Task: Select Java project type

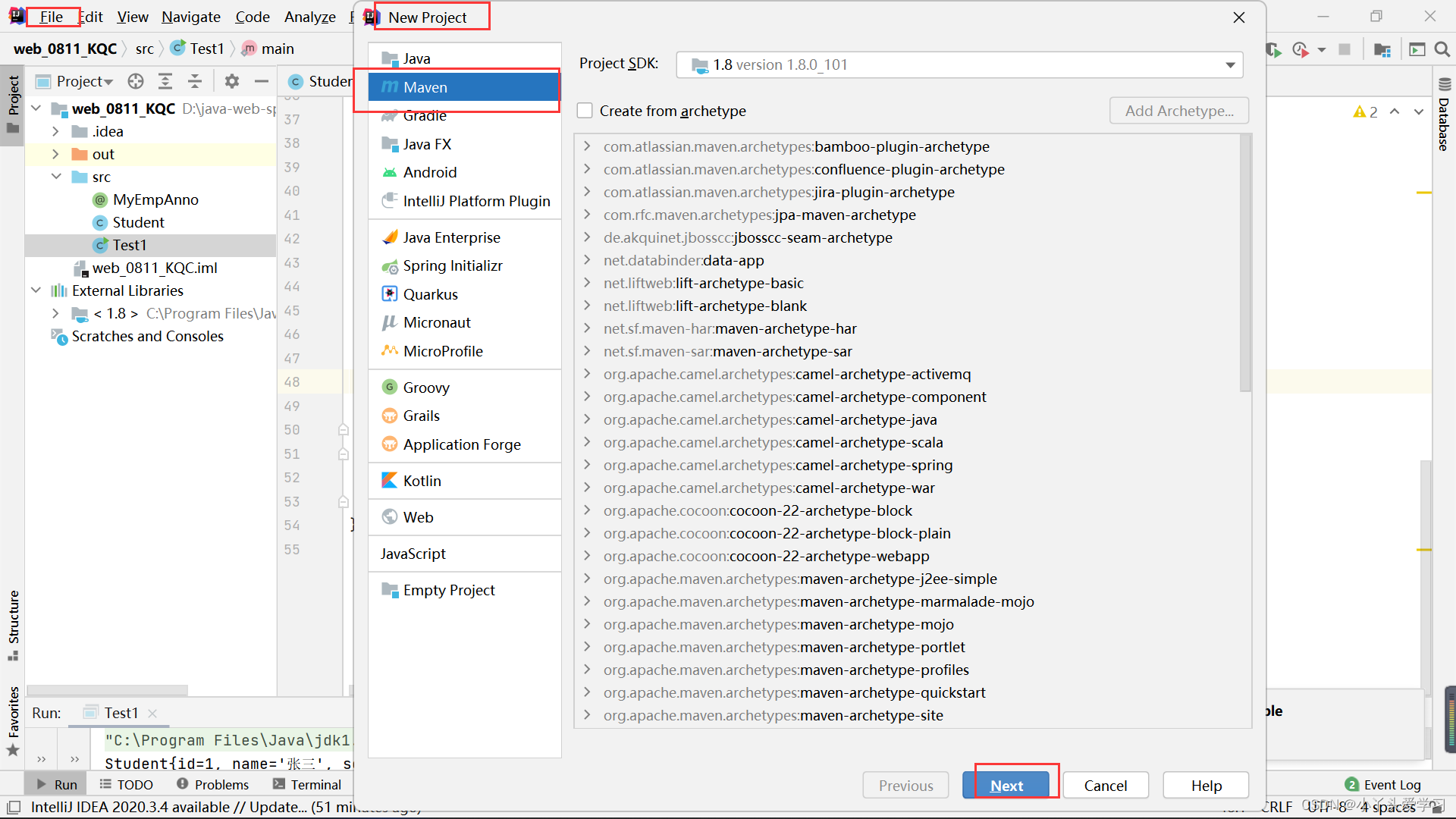Action: [464, 58]
